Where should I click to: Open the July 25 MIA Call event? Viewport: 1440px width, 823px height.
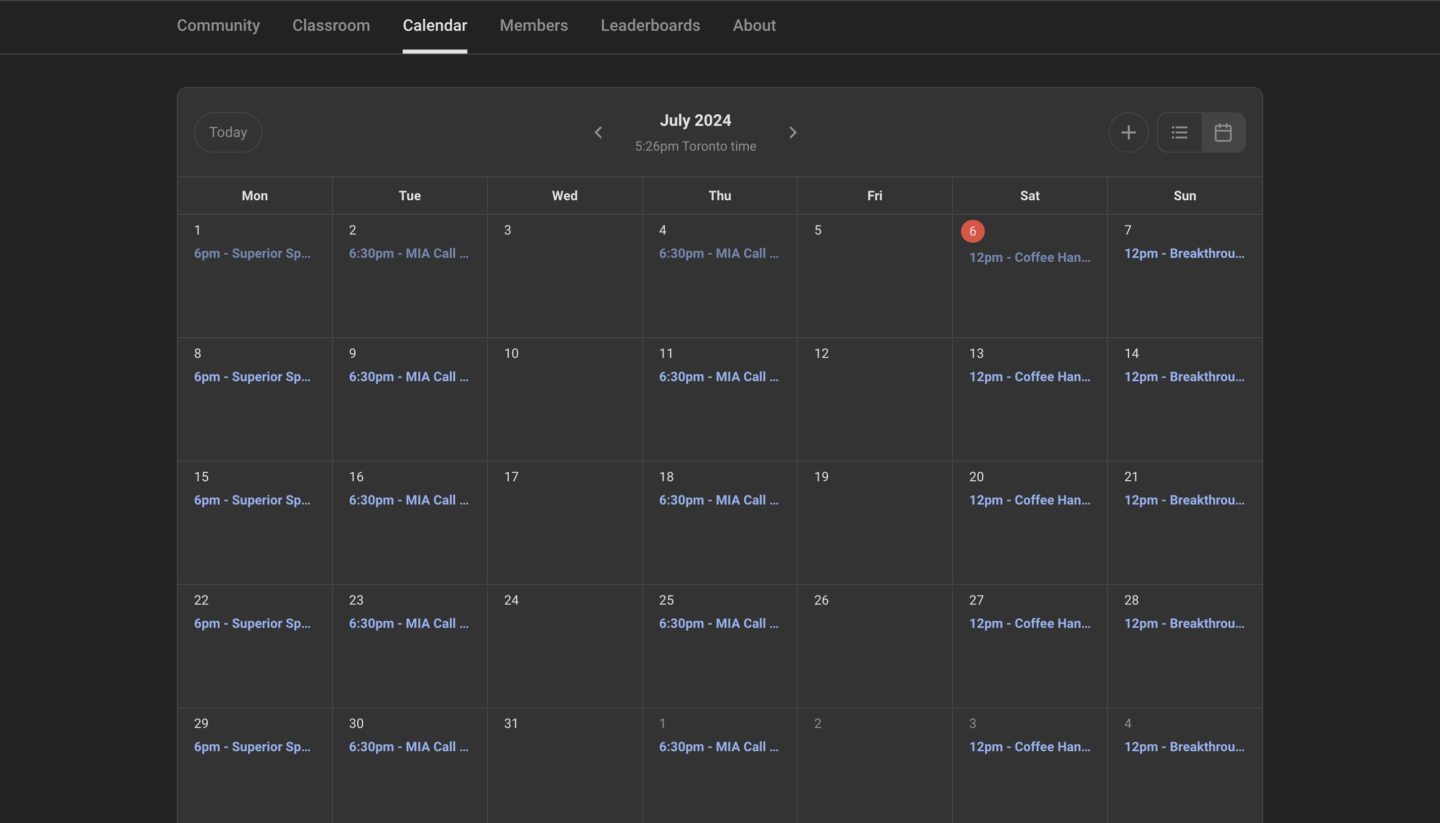coord(719,624)
